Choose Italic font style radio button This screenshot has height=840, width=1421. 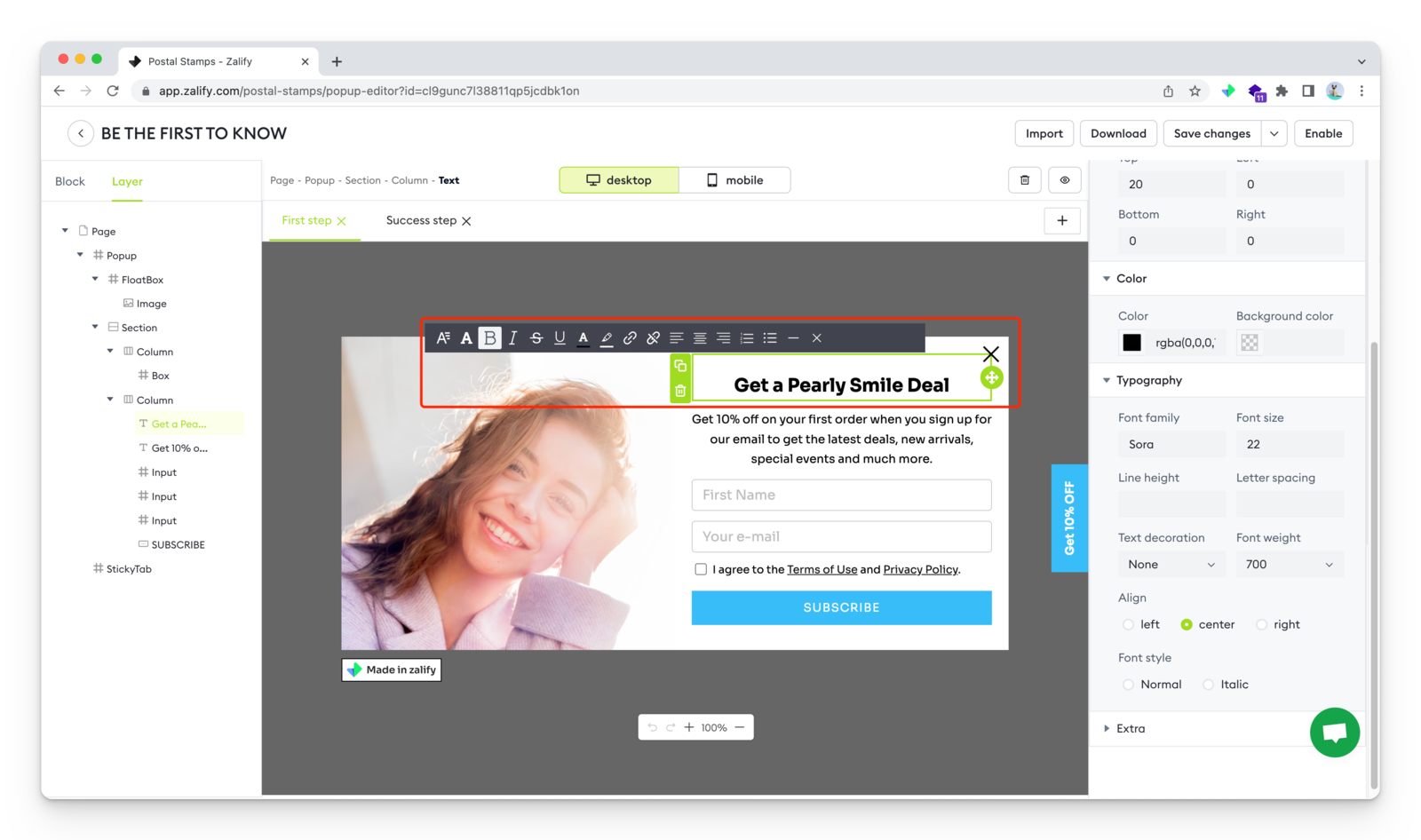coord(1208,685)
